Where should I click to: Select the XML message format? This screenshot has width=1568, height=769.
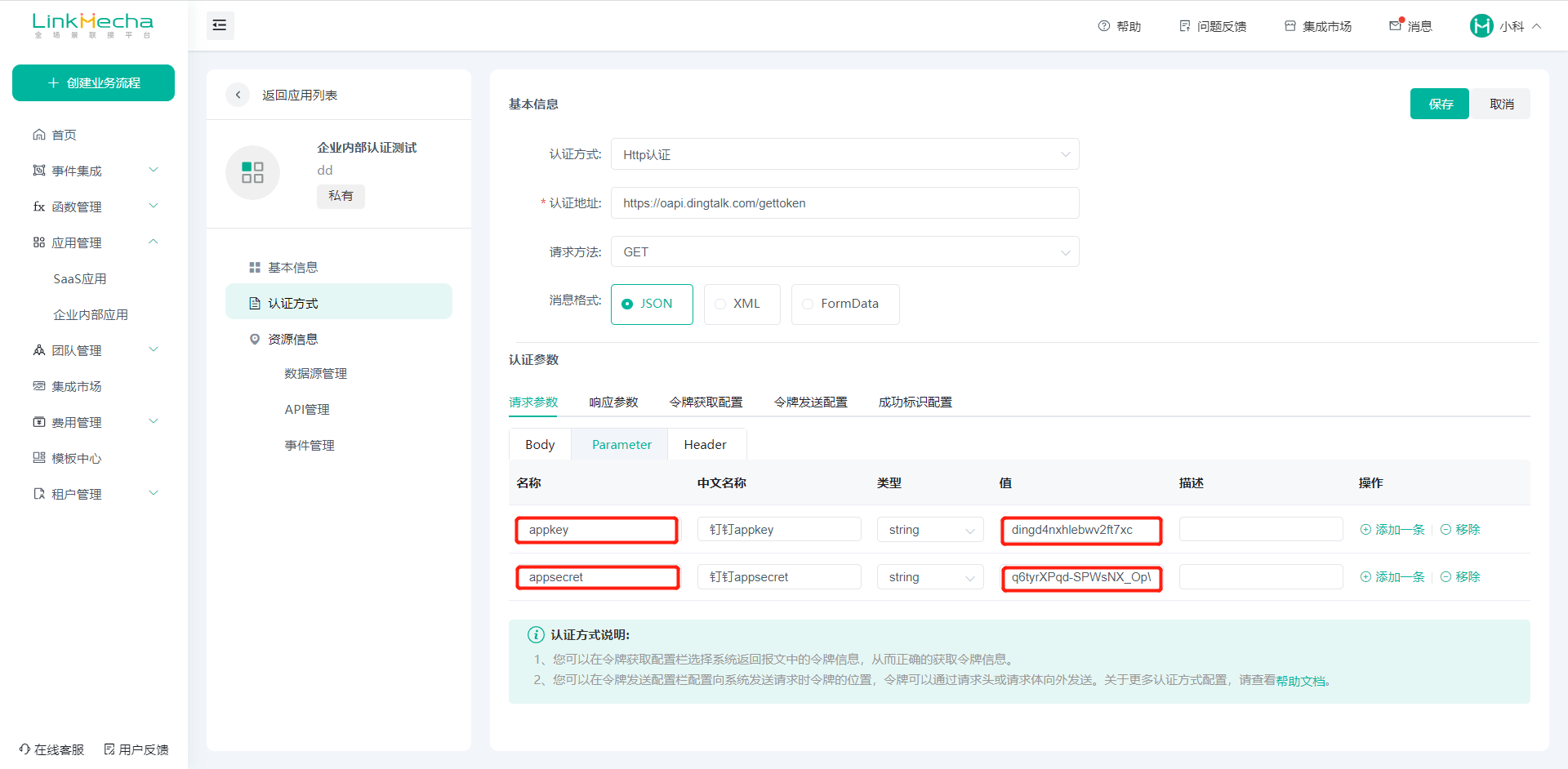point(742,304)
